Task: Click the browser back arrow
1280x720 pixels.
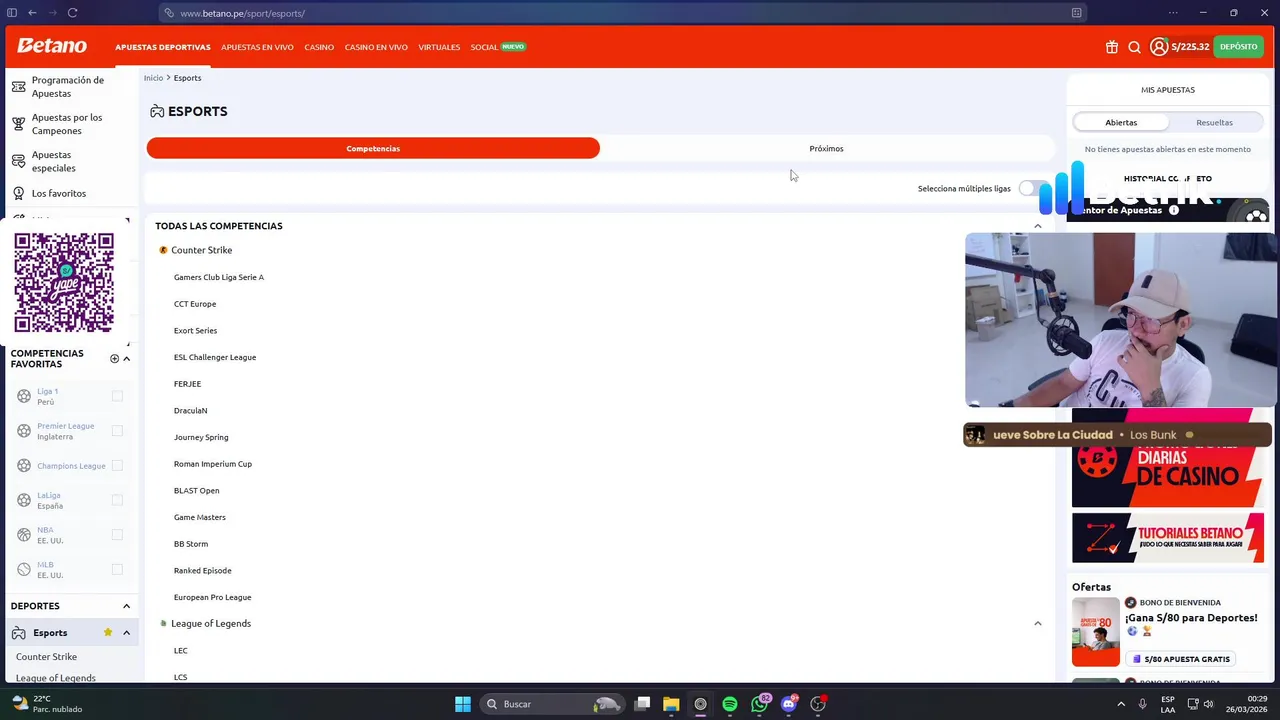Action: (x=32, y=13)
